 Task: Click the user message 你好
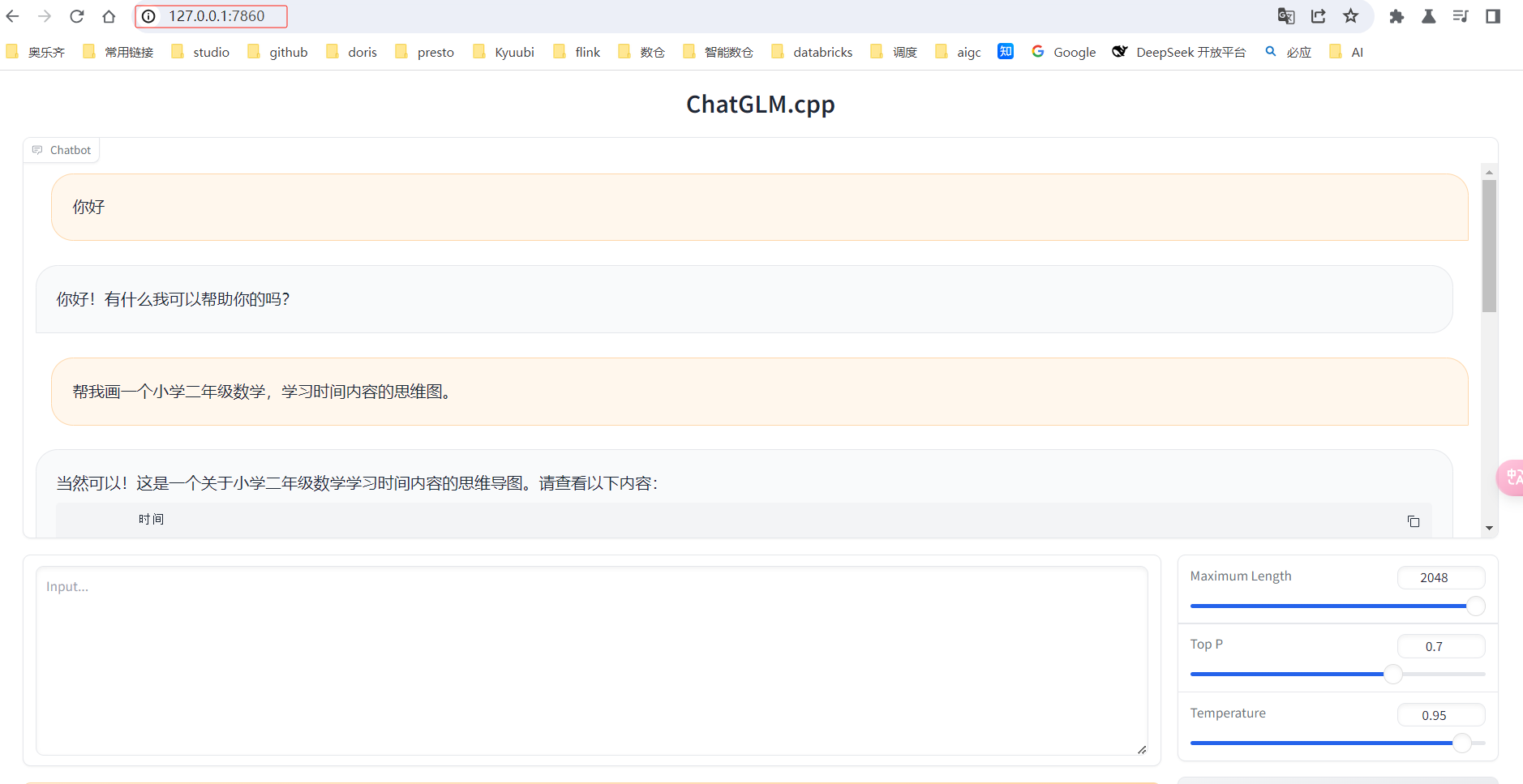pyautogui.click(x=759, y=207)
